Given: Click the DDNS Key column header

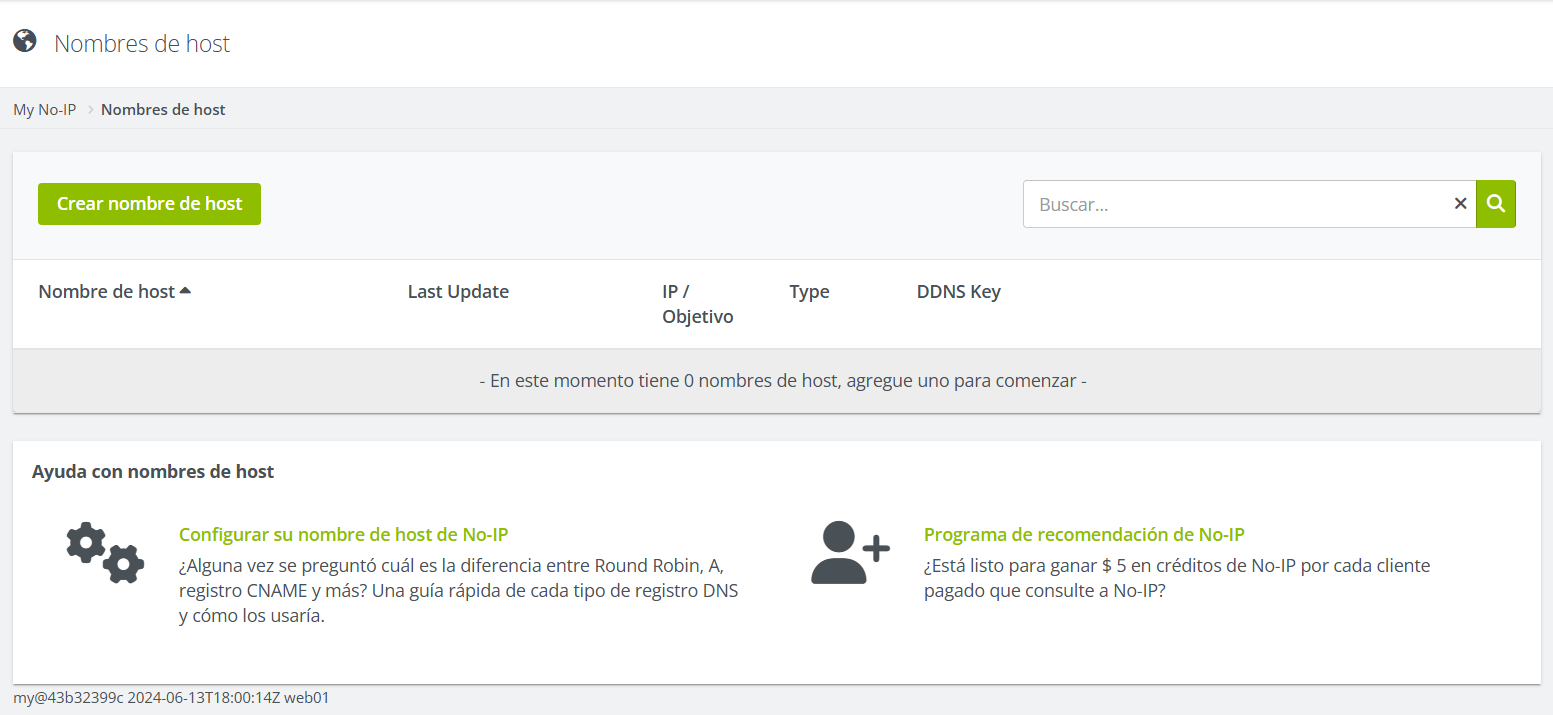Looking at the screenshot, I should click(958, 292).
